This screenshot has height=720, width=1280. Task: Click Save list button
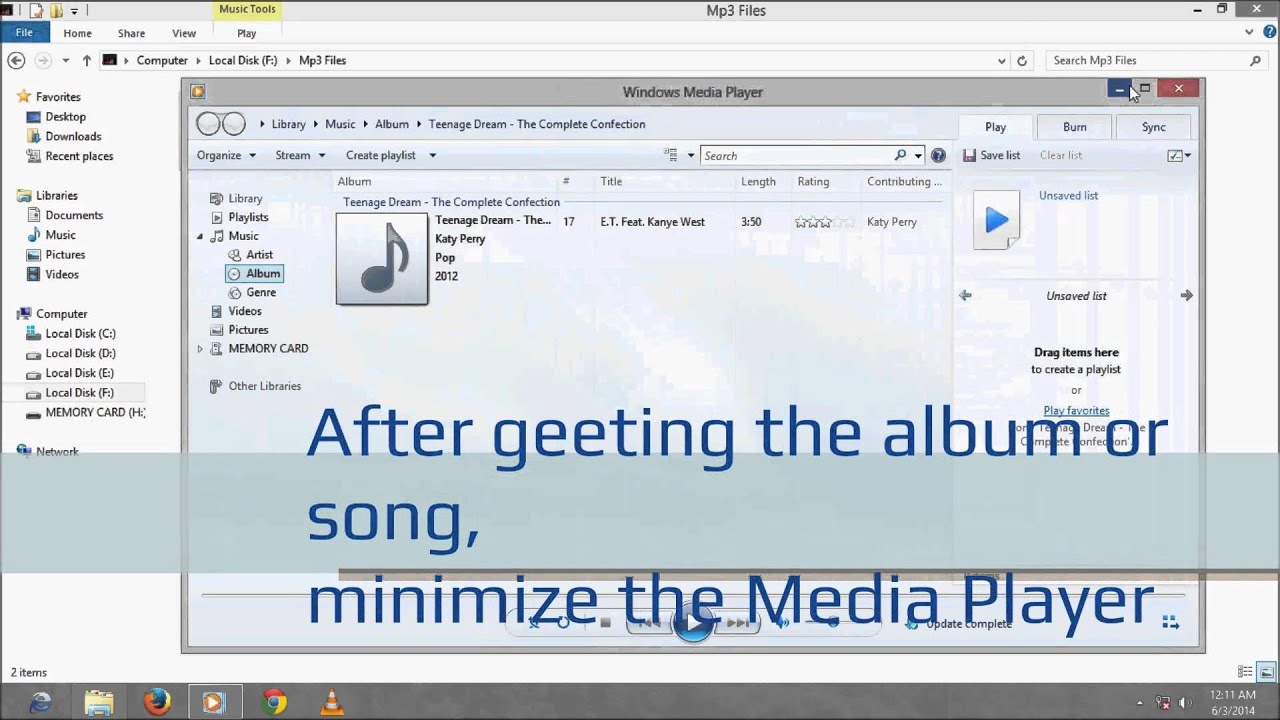point(992,155)
